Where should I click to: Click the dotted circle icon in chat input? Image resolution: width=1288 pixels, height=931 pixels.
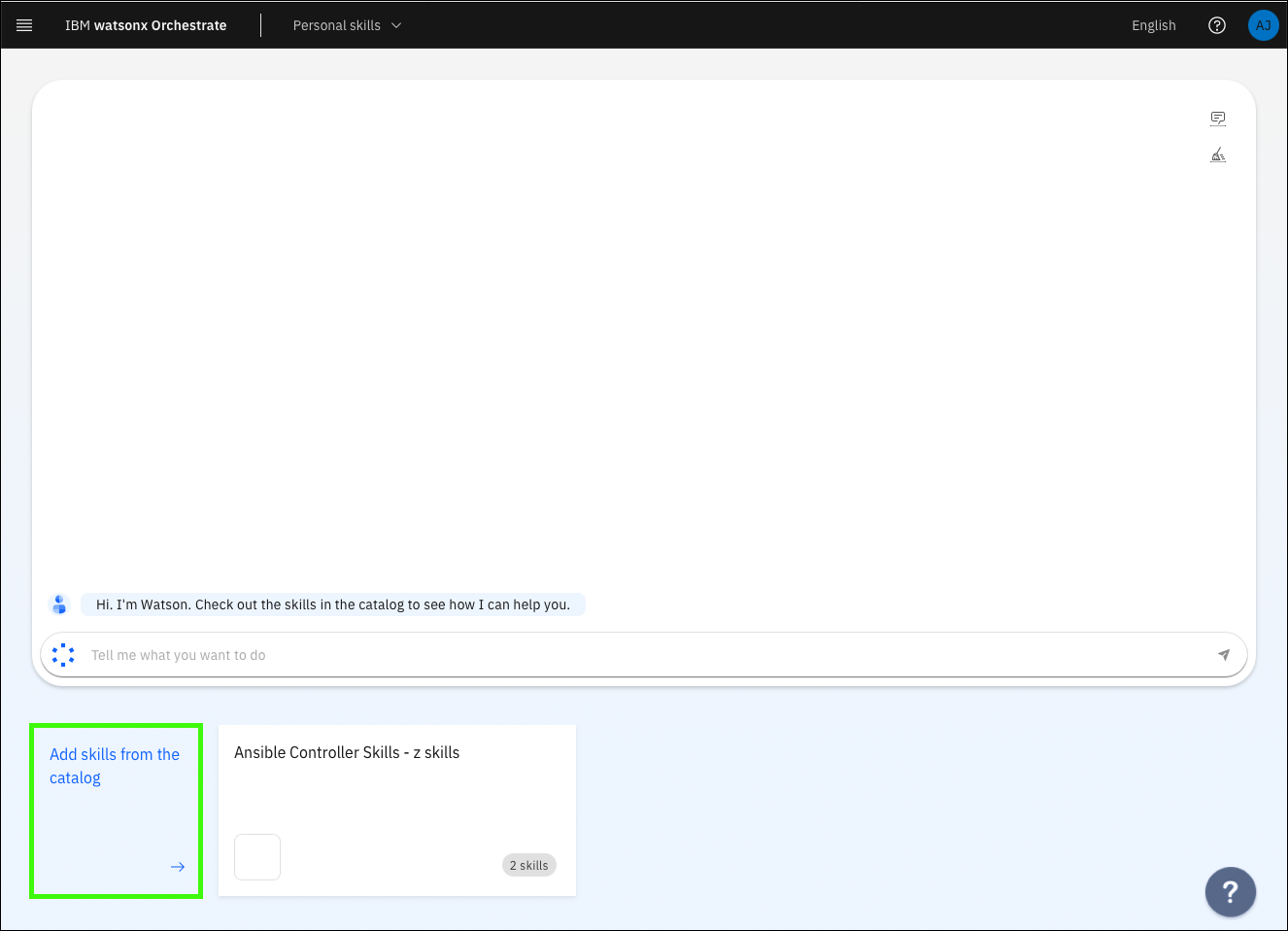point(63,655)
